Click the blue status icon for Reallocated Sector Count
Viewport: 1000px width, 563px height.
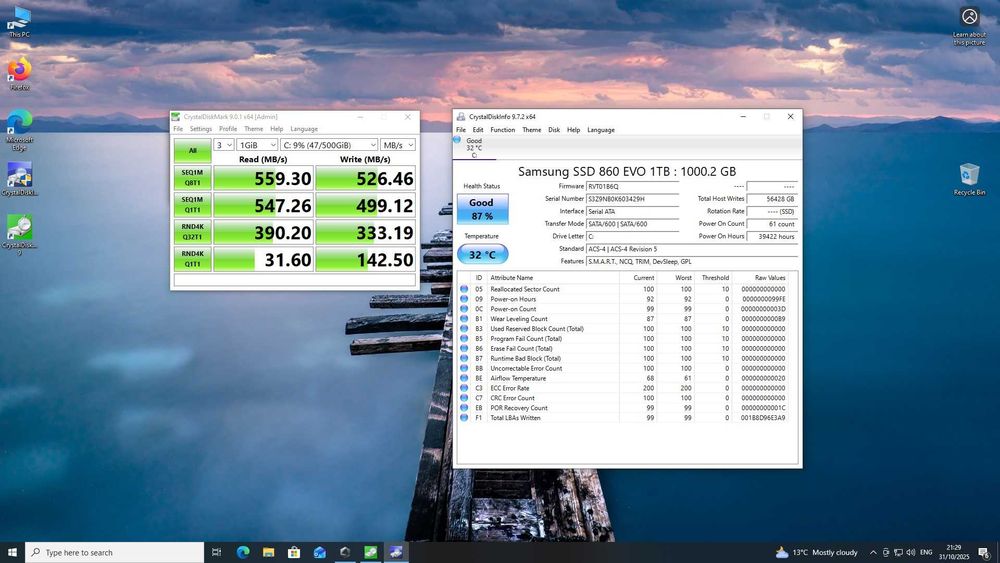[464, 289]
